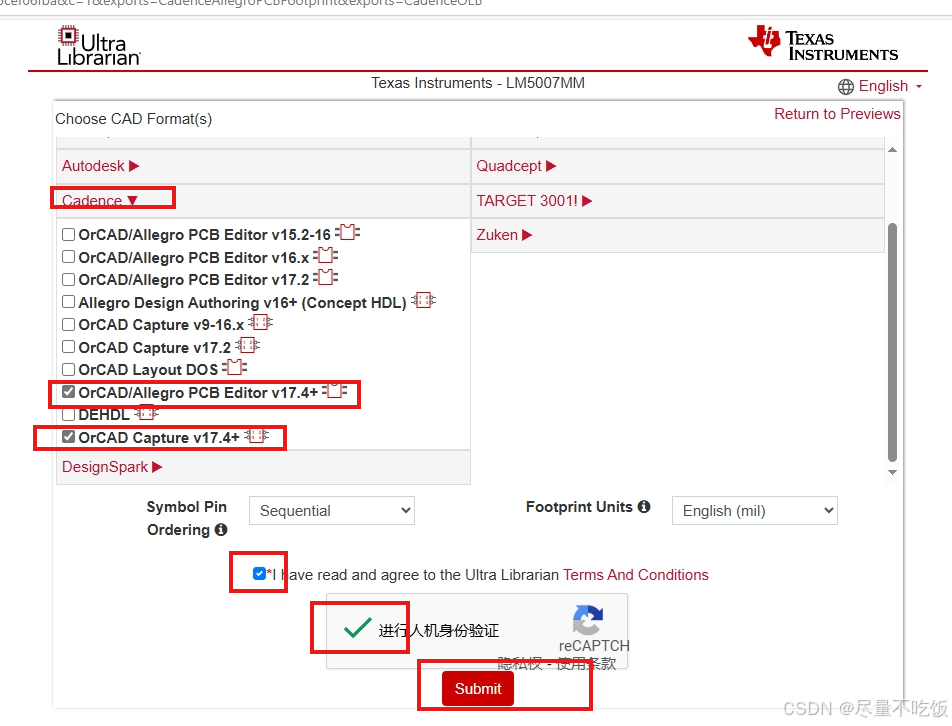This screenshot has width=952, height=726.
Task: Click 'Texas Instruments - LM5007MM' title text
Action: [478, 83]
